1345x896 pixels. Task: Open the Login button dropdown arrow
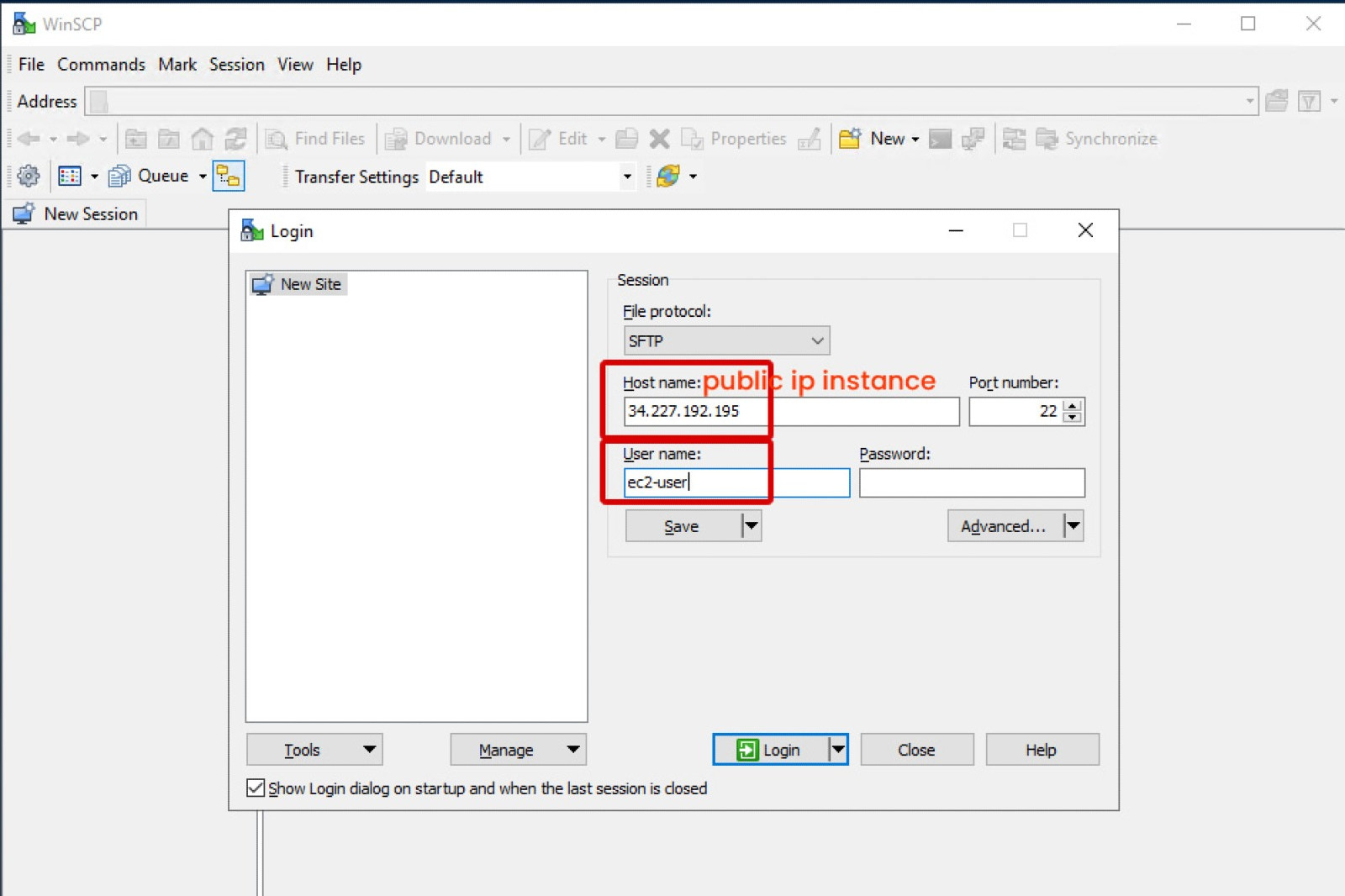click(x=838, y=750)
